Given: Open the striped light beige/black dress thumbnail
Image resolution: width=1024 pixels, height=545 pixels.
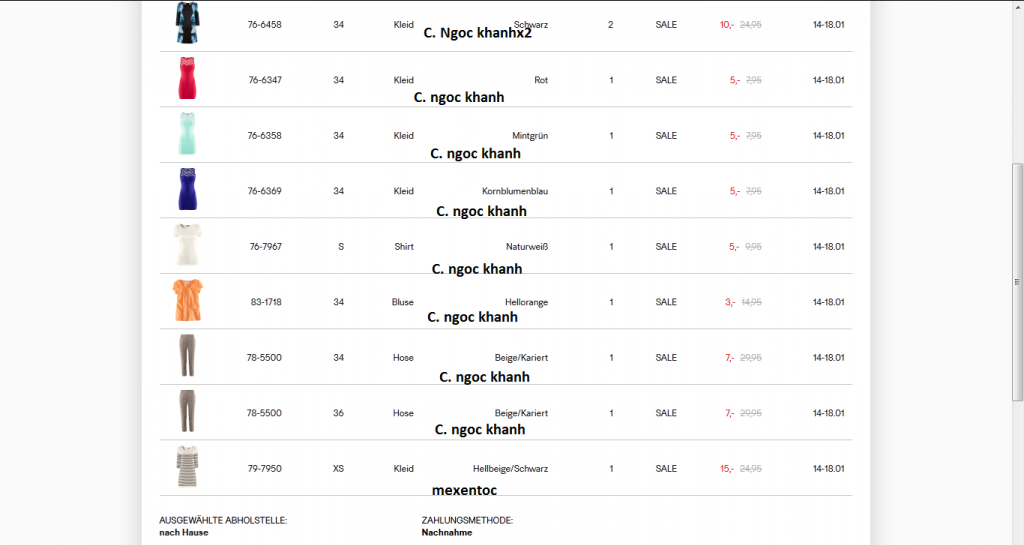Looking at the screenshot, I should pos(187,467).
